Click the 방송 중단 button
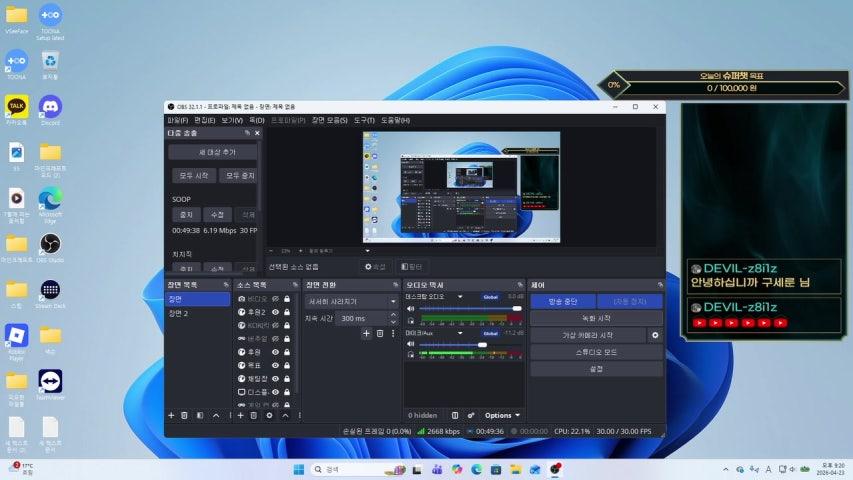This screenshot has height=480, width=853. click(561, 301)
